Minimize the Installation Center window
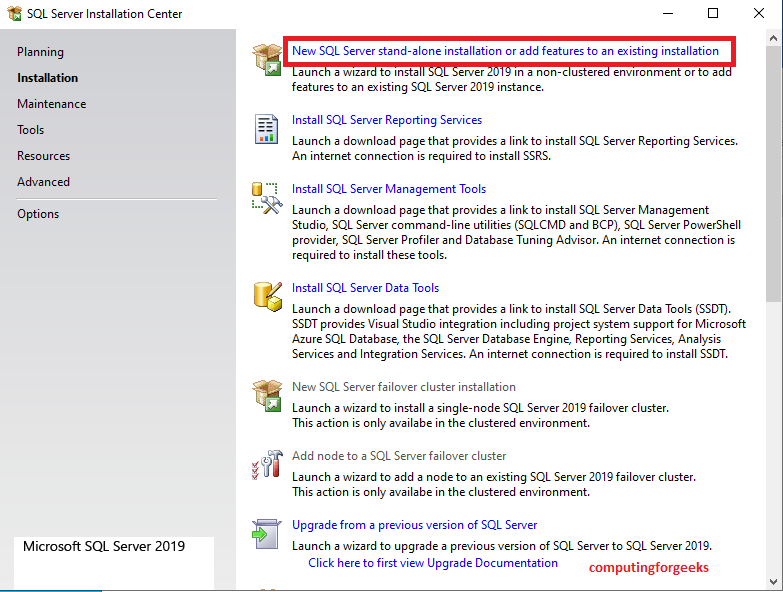The width and height of the screenshot is (783, 592). 668,13
